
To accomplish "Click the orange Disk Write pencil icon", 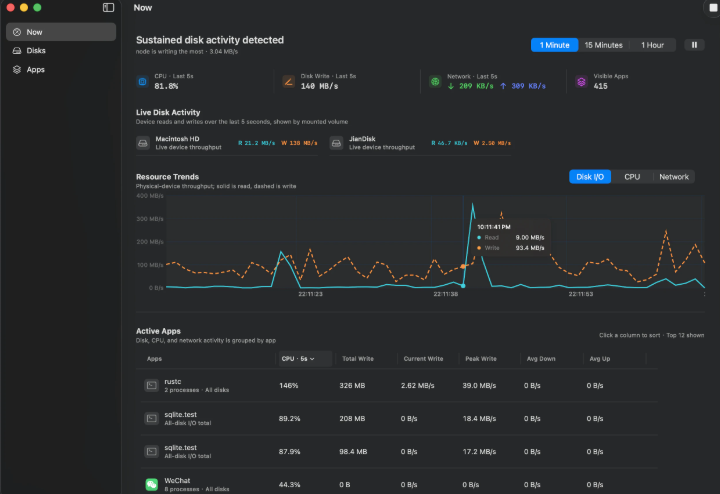I will click(x=288, y=82).
